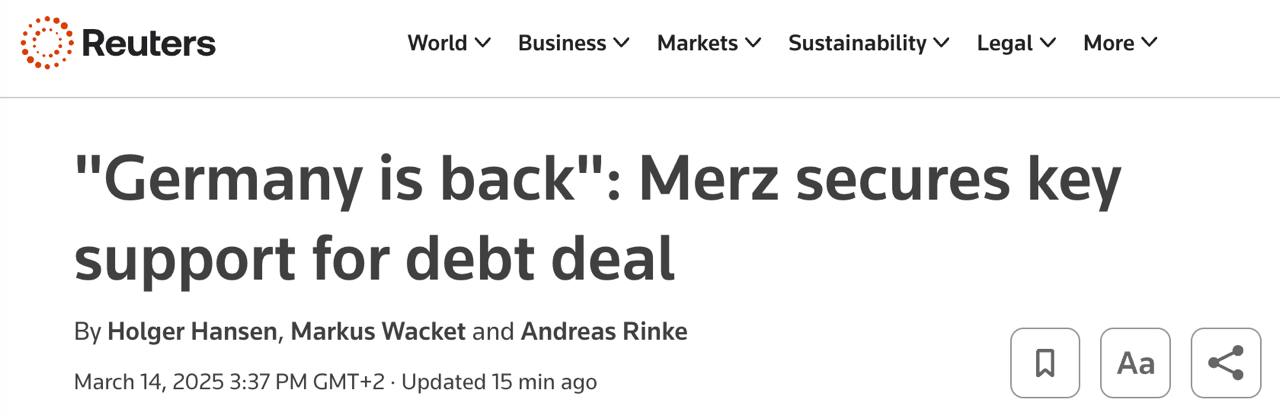View author Holger Hansen's profile

pos(194,332)
